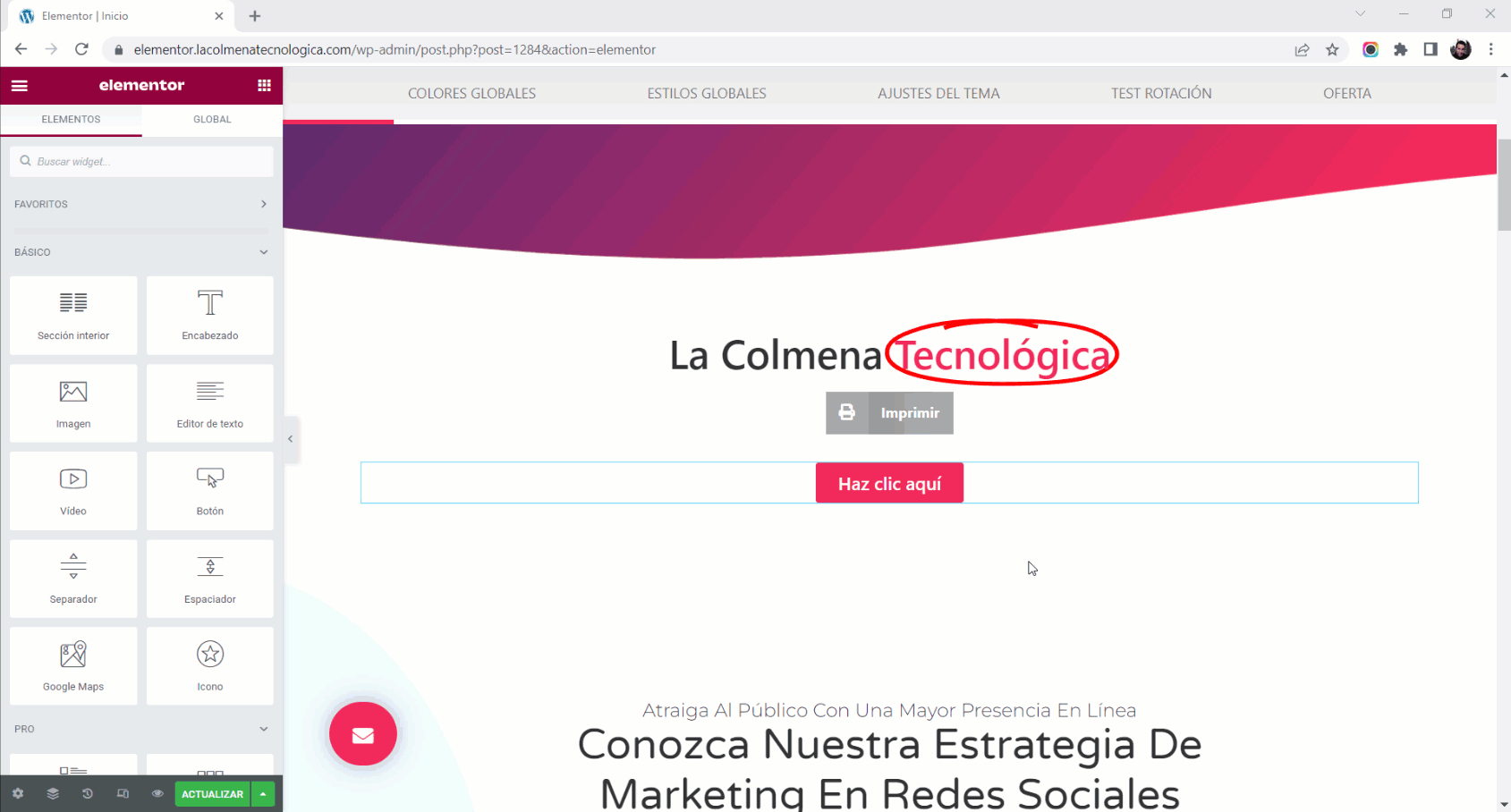Select the Imagen widget
Screen dimensions: 1511x812
coord(73,403)
